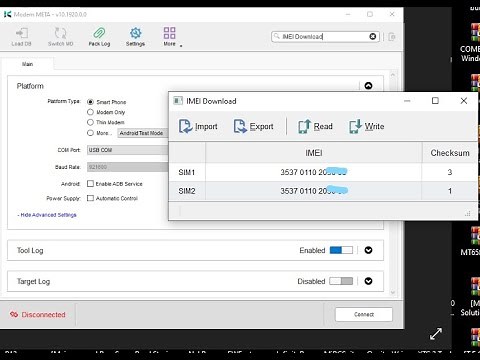Click the SIM2 IMEI number cell
Screen dimensions: 480x360
[314, 191]
